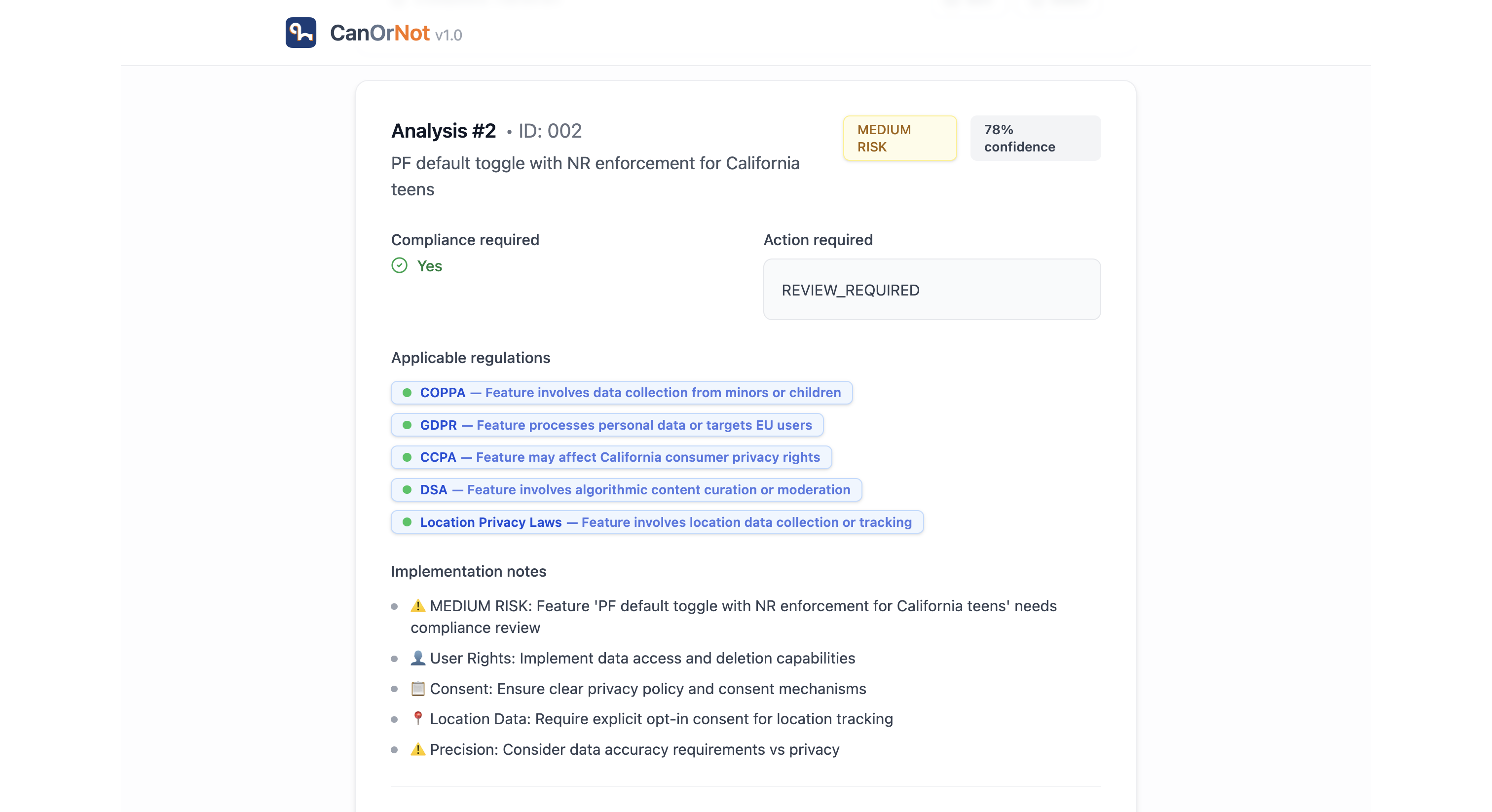Click the Analysis #2 heading

click(x=443, y=131)
